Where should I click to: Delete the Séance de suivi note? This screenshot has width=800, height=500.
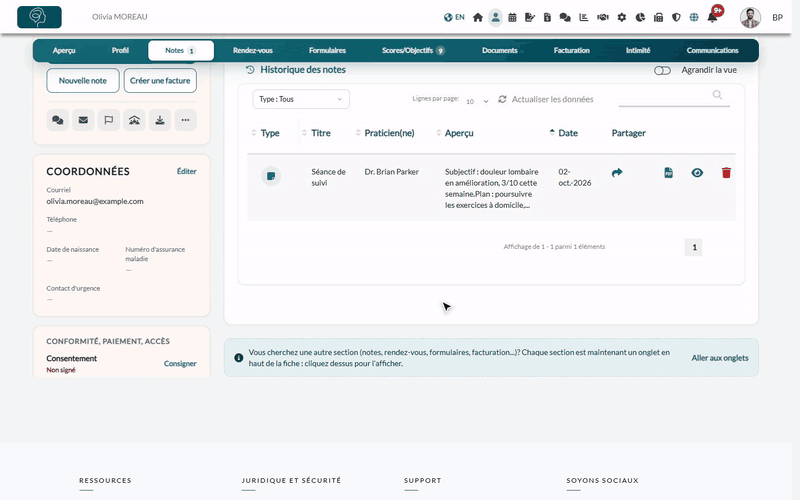pyautogui.click(x=726, y=173)
